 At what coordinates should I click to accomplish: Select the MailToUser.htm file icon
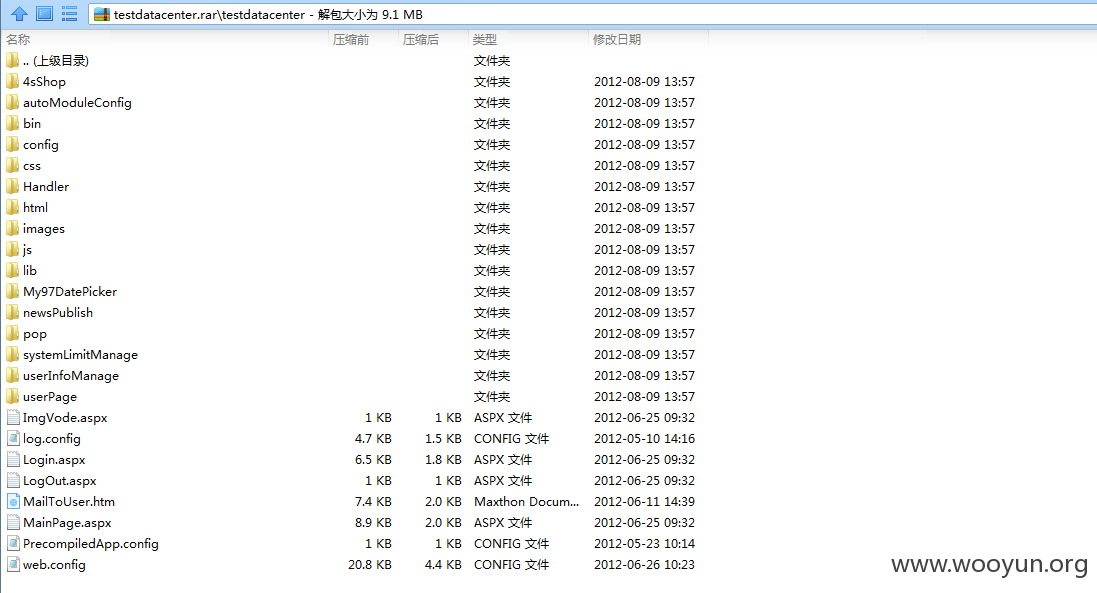(13, 501)
